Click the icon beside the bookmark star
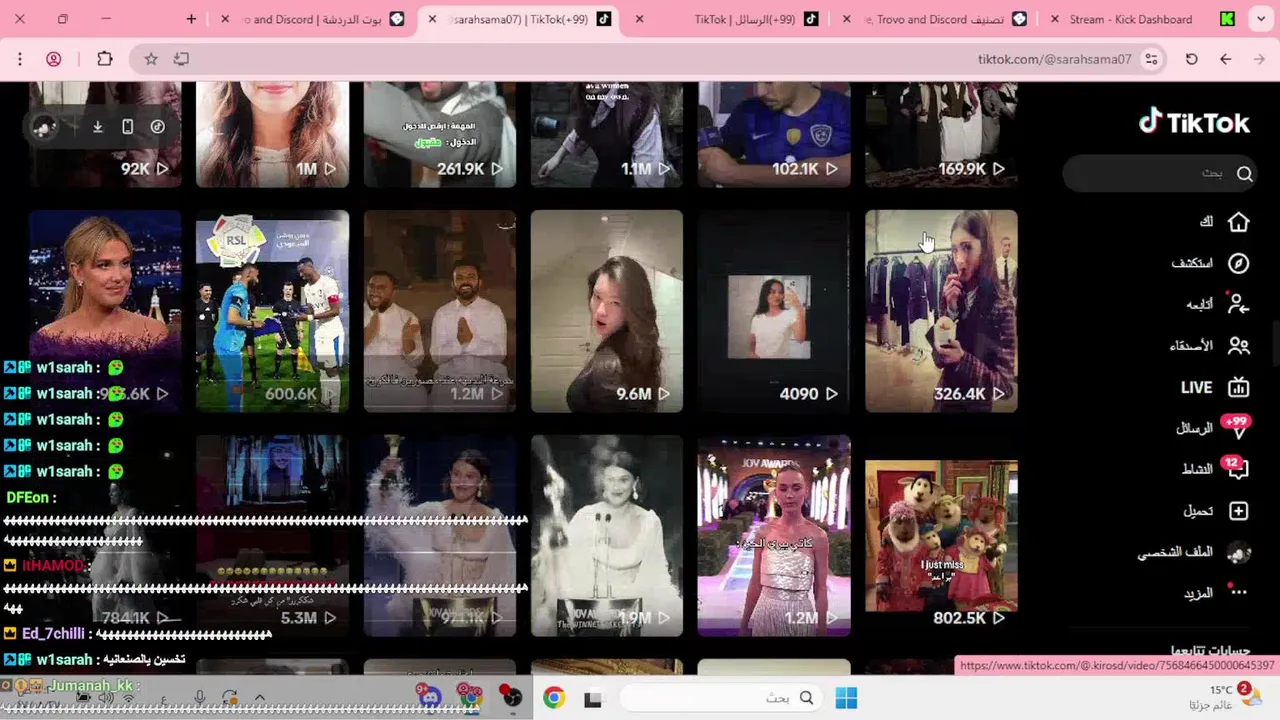The height and width of the screenshot is (720, 1280). click(181, 59)
